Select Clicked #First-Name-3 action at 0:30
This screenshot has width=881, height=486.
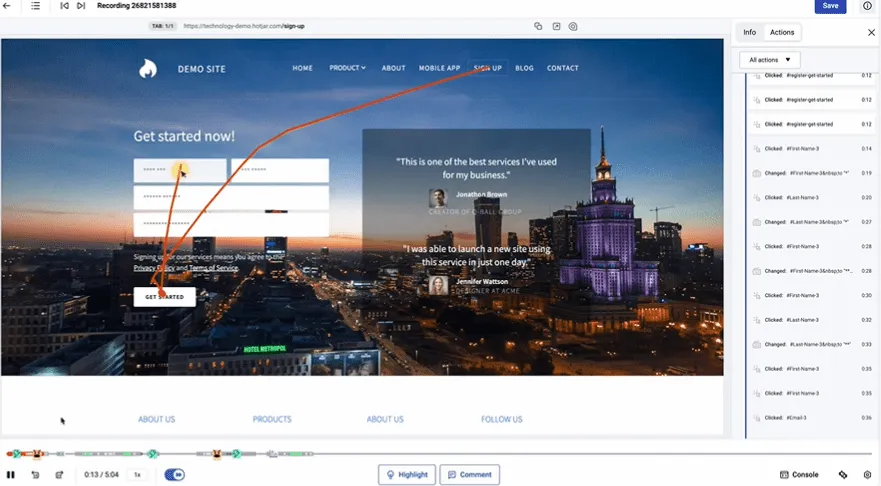[x=812, y=296]
